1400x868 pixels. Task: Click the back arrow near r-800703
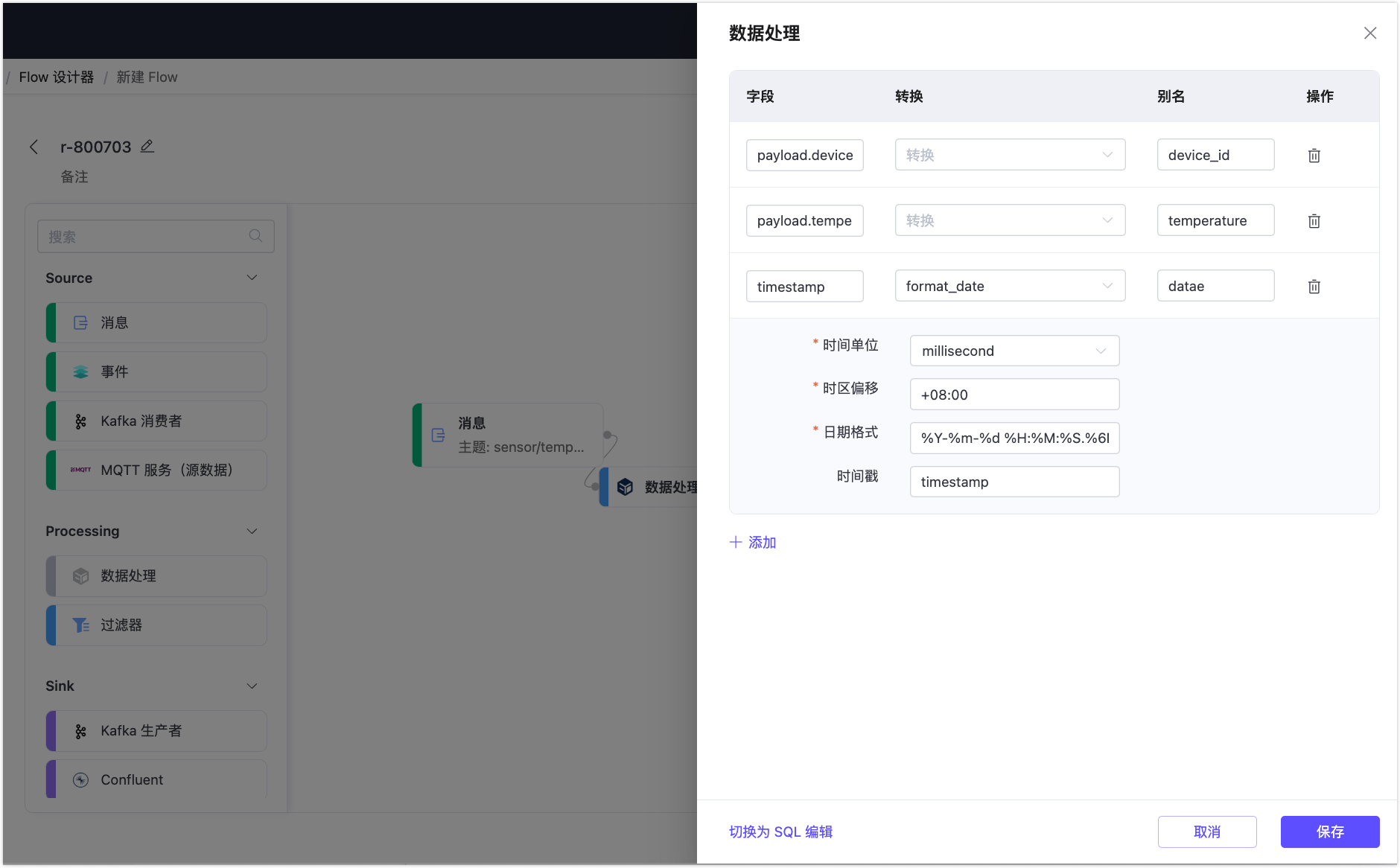34,147
